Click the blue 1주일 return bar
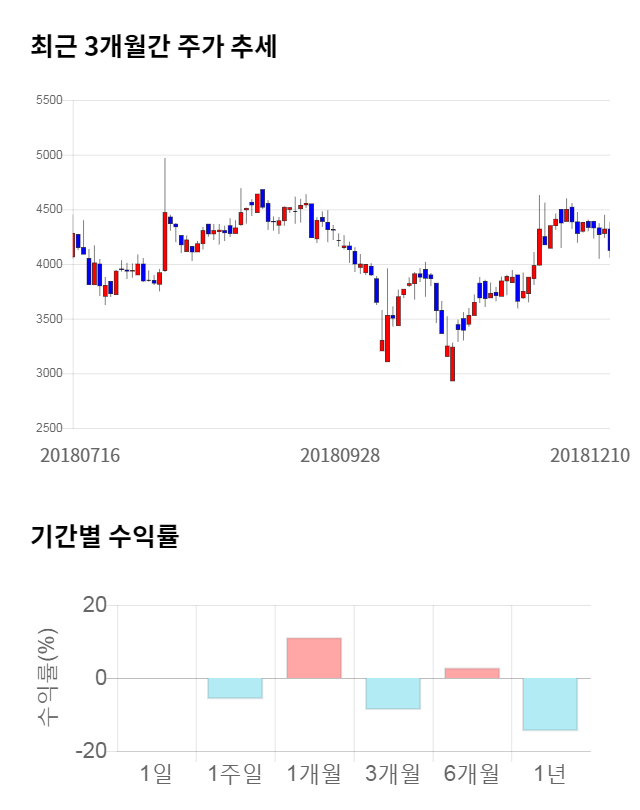The width and height of the screenshot is (640, 810). coord(235,688)
